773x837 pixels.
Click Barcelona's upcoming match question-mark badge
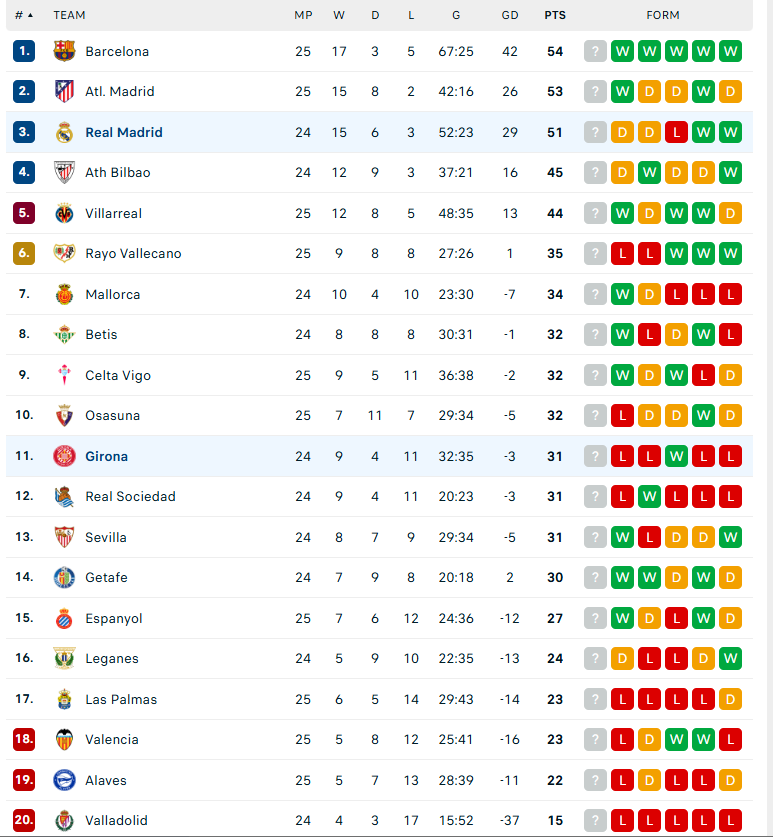pos(595,51)
